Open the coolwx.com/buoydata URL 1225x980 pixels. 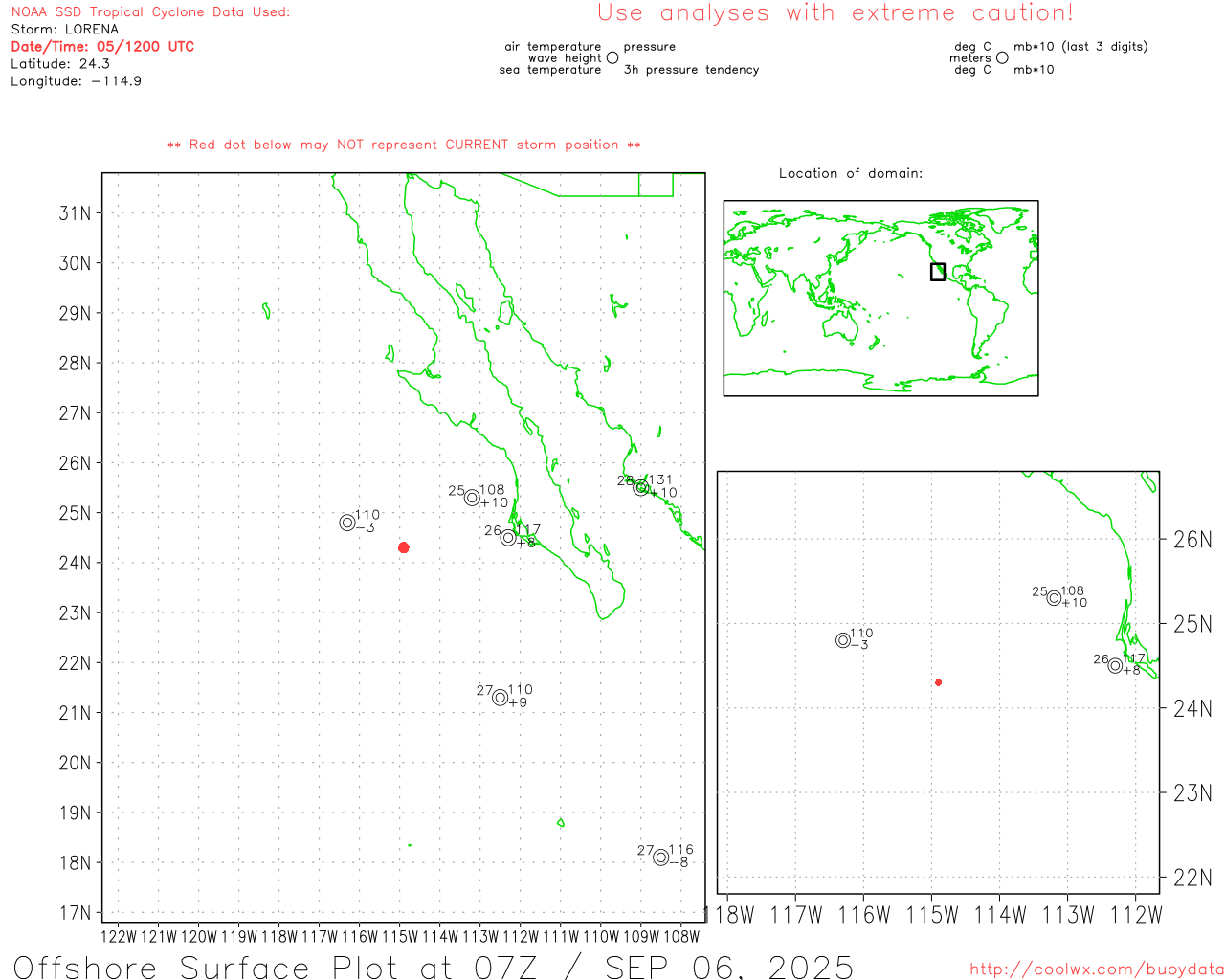click(1097, 969)
